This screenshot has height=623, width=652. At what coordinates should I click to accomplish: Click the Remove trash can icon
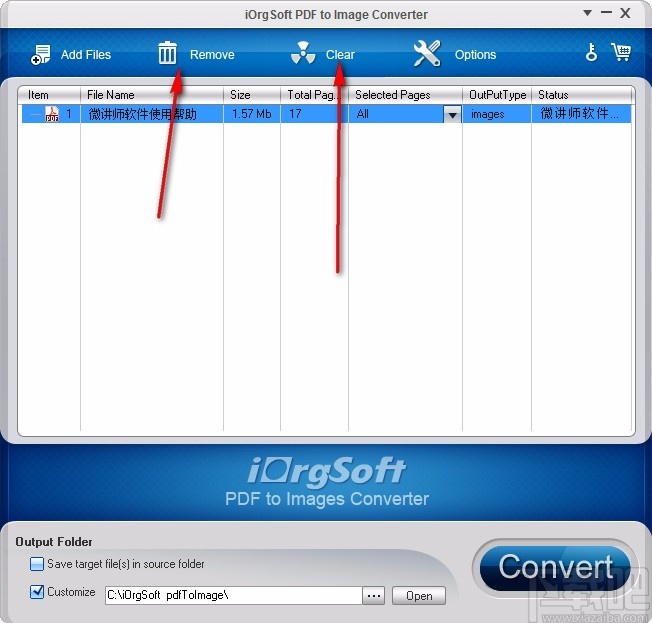167,53
